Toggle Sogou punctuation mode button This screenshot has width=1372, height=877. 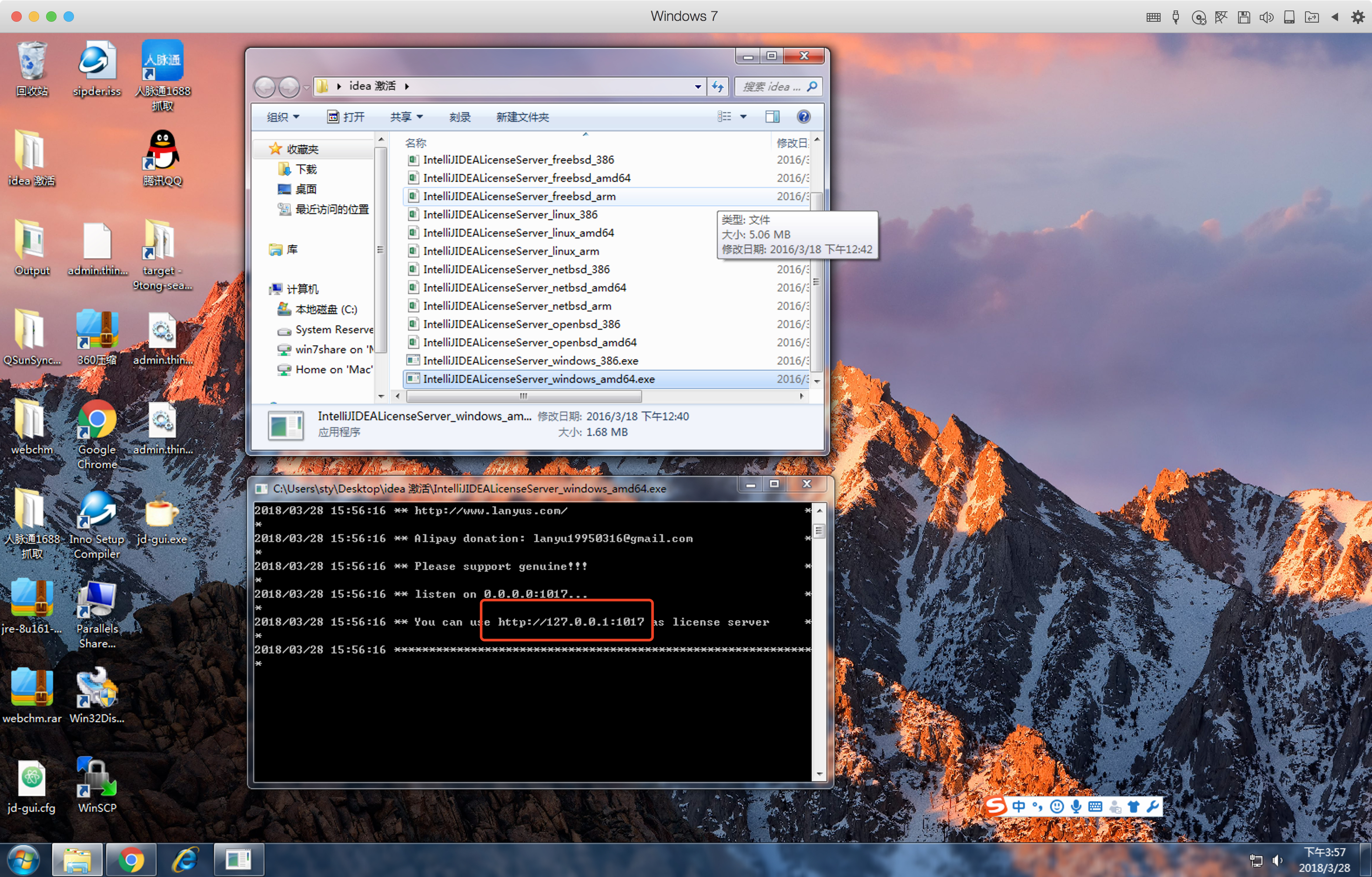[x=1037, y=807]
